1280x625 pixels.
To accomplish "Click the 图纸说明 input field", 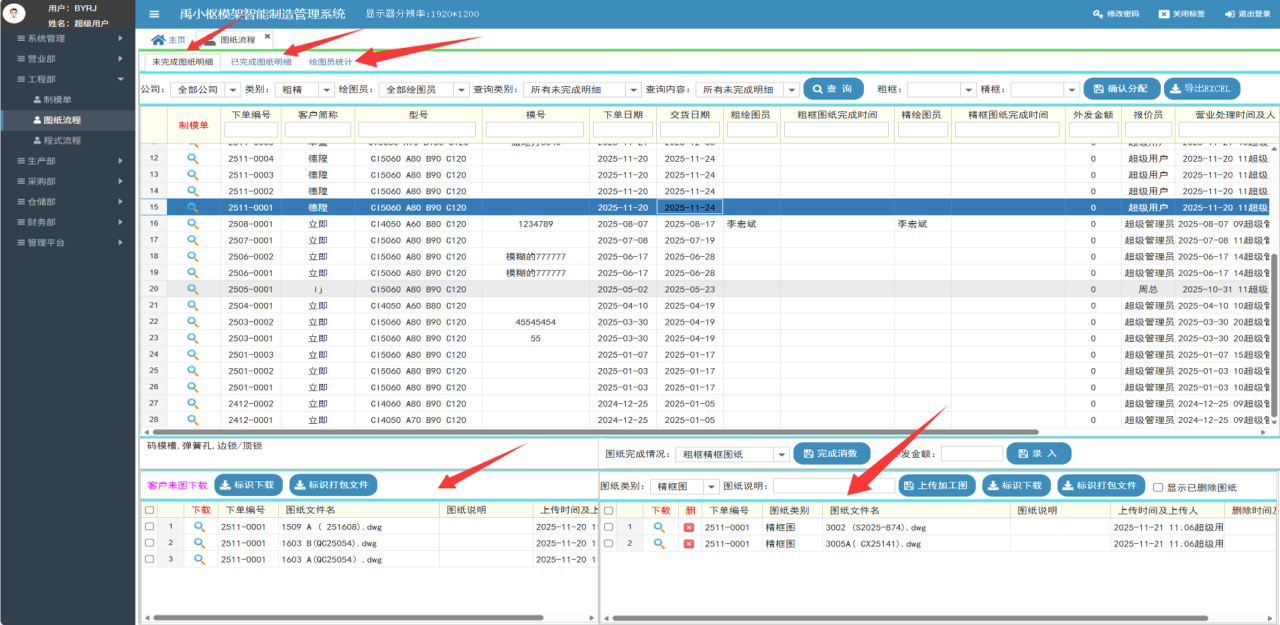I will point(833,486).
